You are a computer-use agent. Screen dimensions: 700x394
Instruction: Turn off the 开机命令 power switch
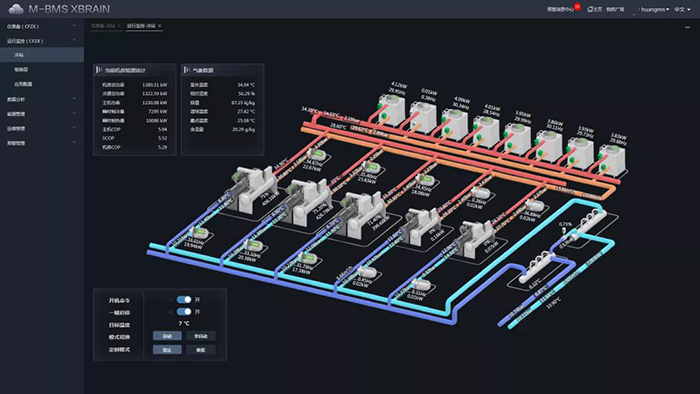click(183, 299)
